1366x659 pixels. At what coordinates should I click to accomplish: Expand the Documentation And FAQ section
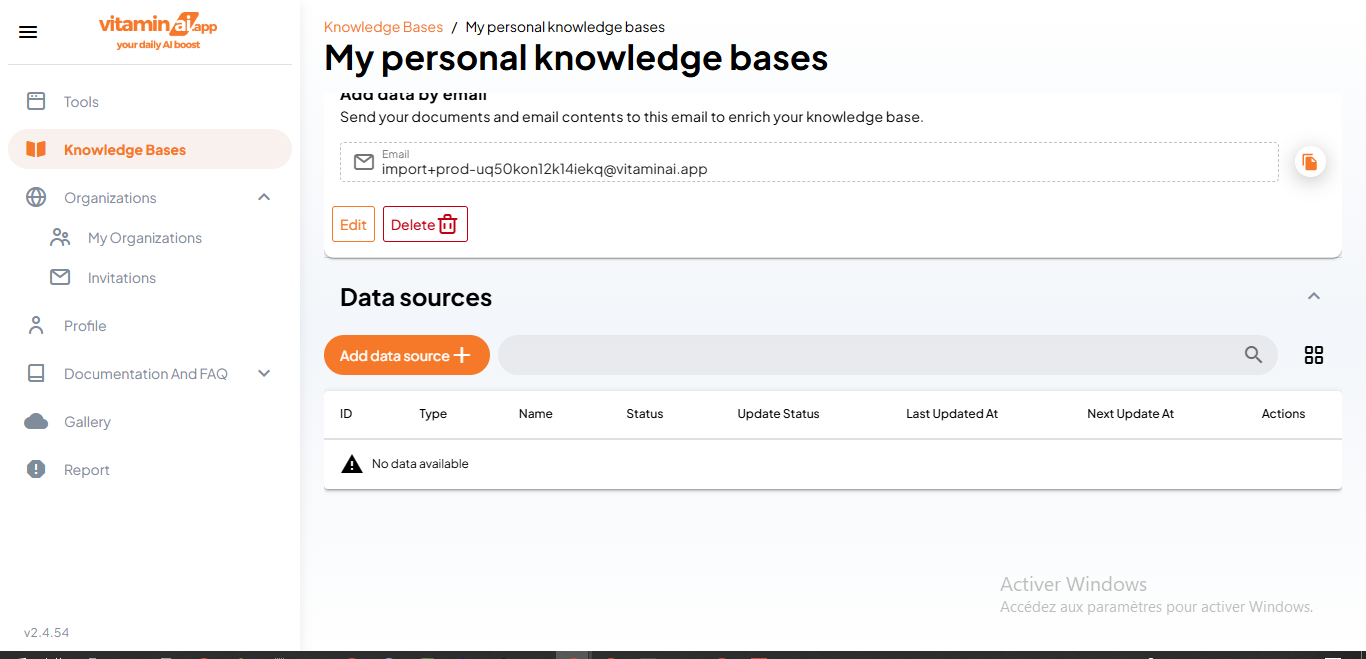(263, 373)
